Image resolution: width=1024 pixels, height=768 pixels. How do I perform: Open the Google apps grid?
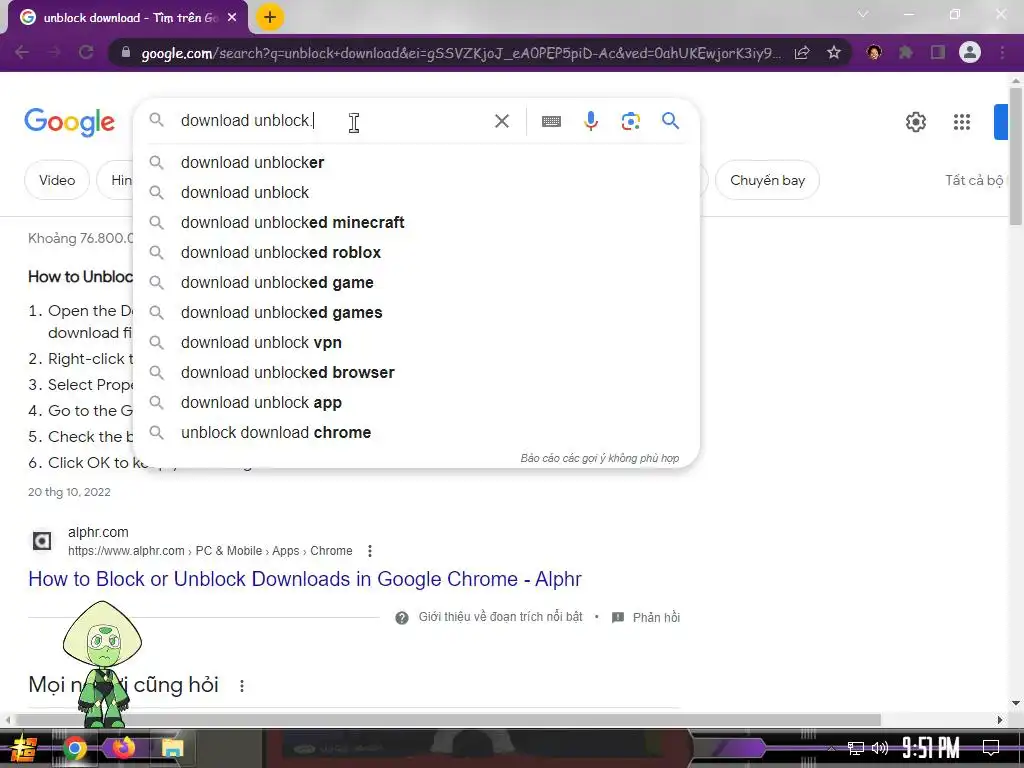[961, 121]
